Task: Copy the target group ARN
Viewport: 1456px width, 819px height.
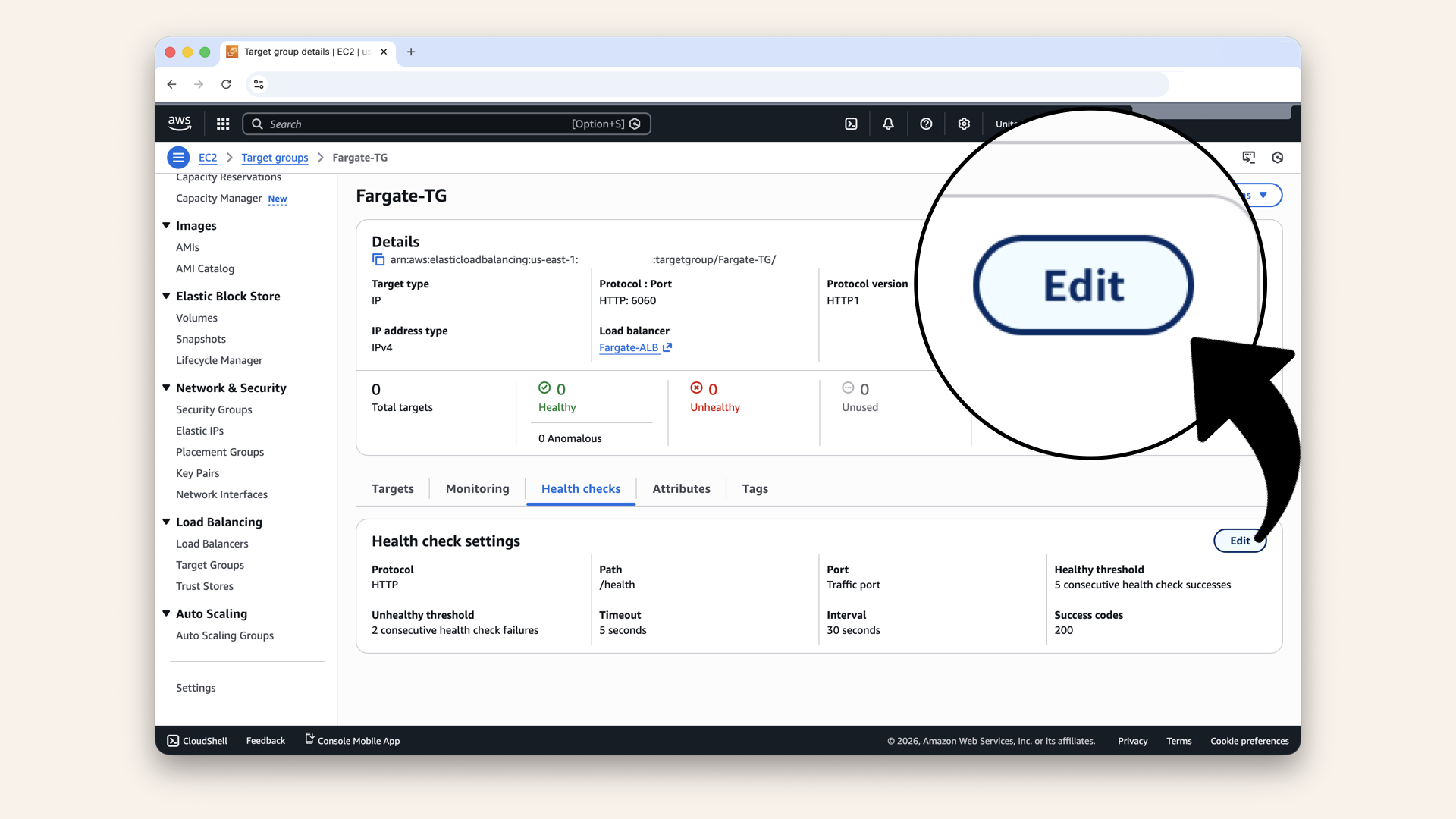Action: (x=378, y=259)
